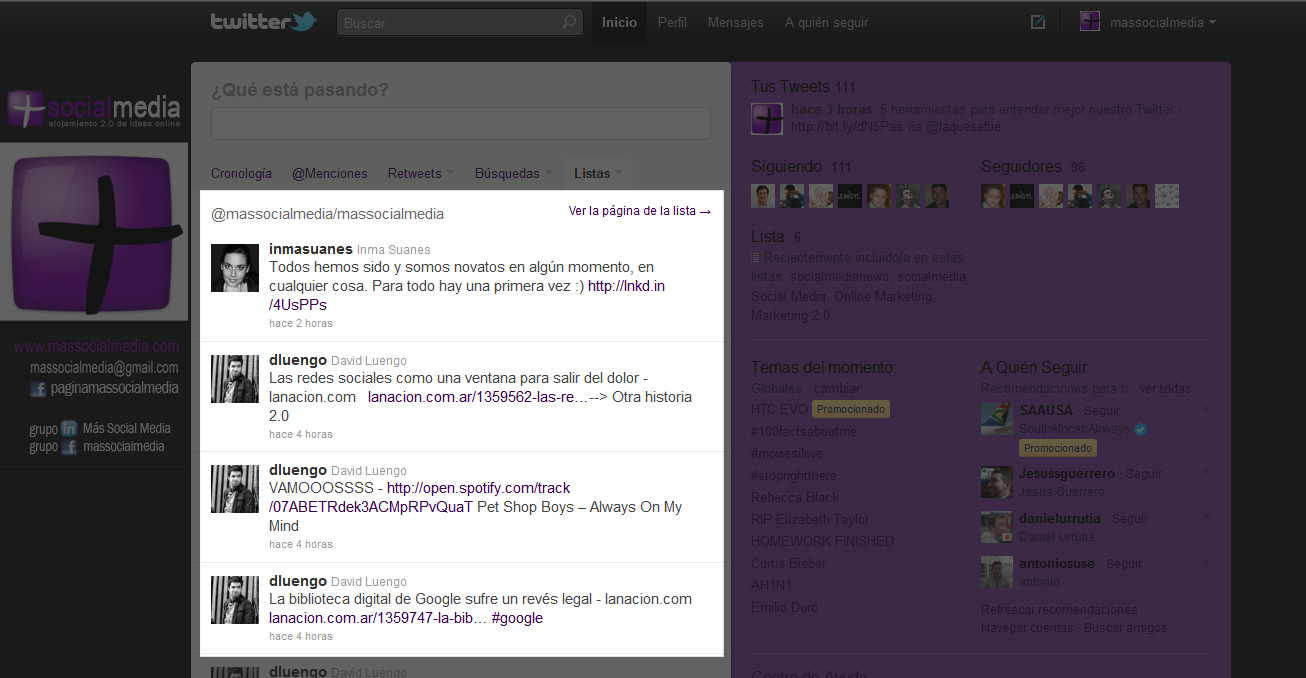
Task: Open the Rebecca Black trend
Action: 795,497
